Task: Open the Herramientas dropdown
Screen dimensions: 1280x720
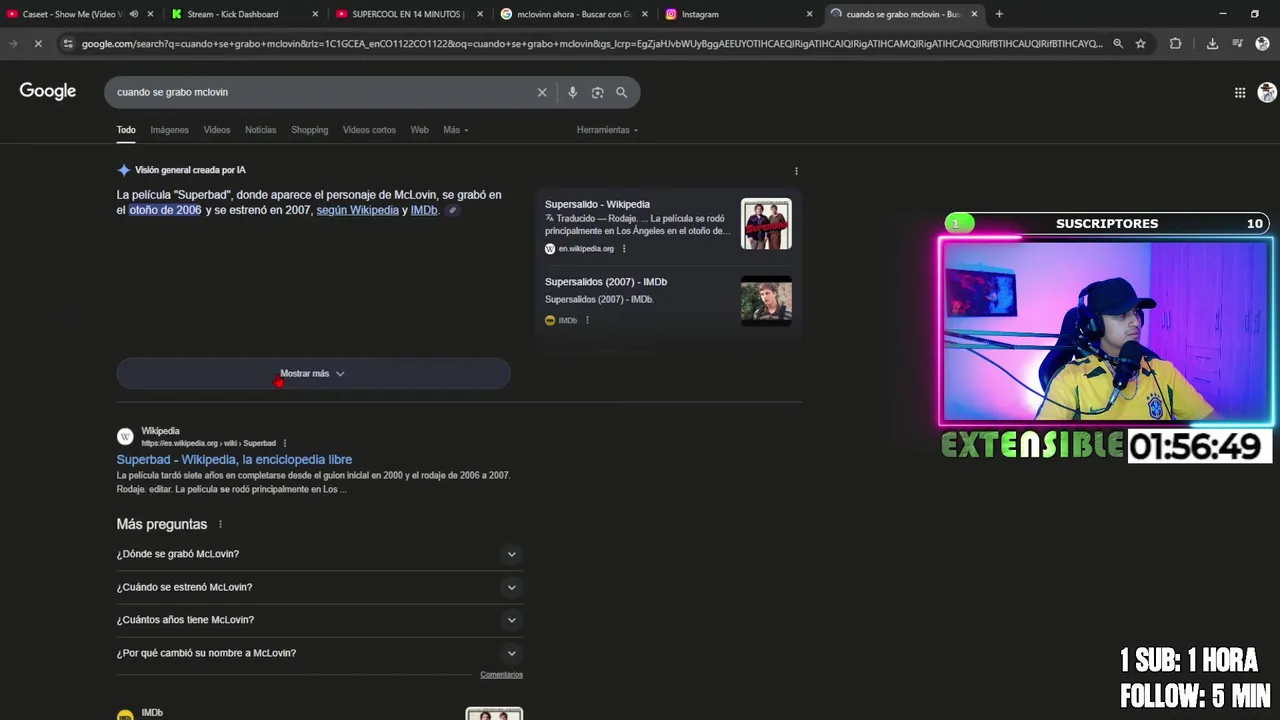Action: [607, 130]
